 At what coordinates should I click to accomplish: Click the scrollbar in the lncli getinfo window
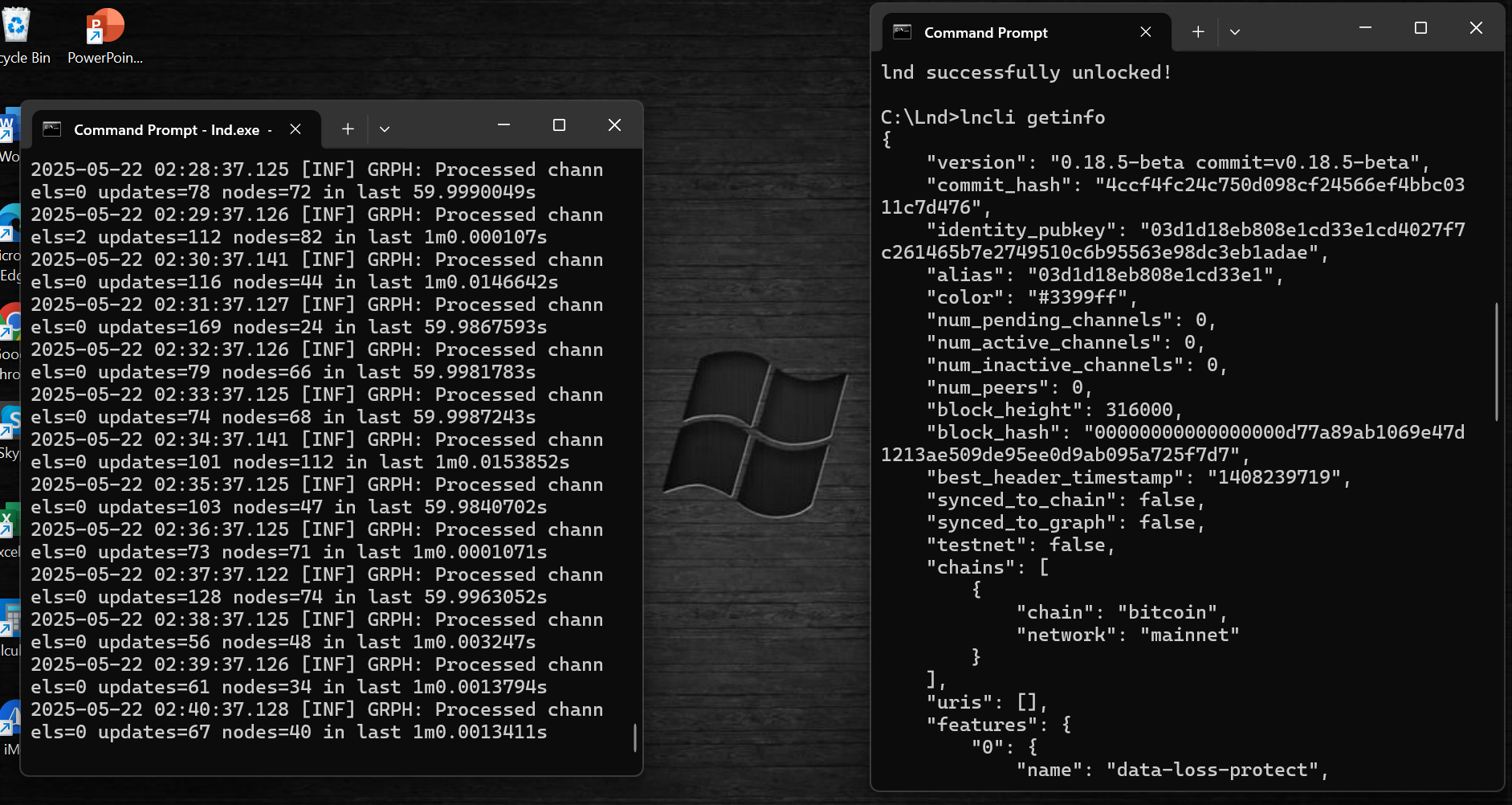1496,362
